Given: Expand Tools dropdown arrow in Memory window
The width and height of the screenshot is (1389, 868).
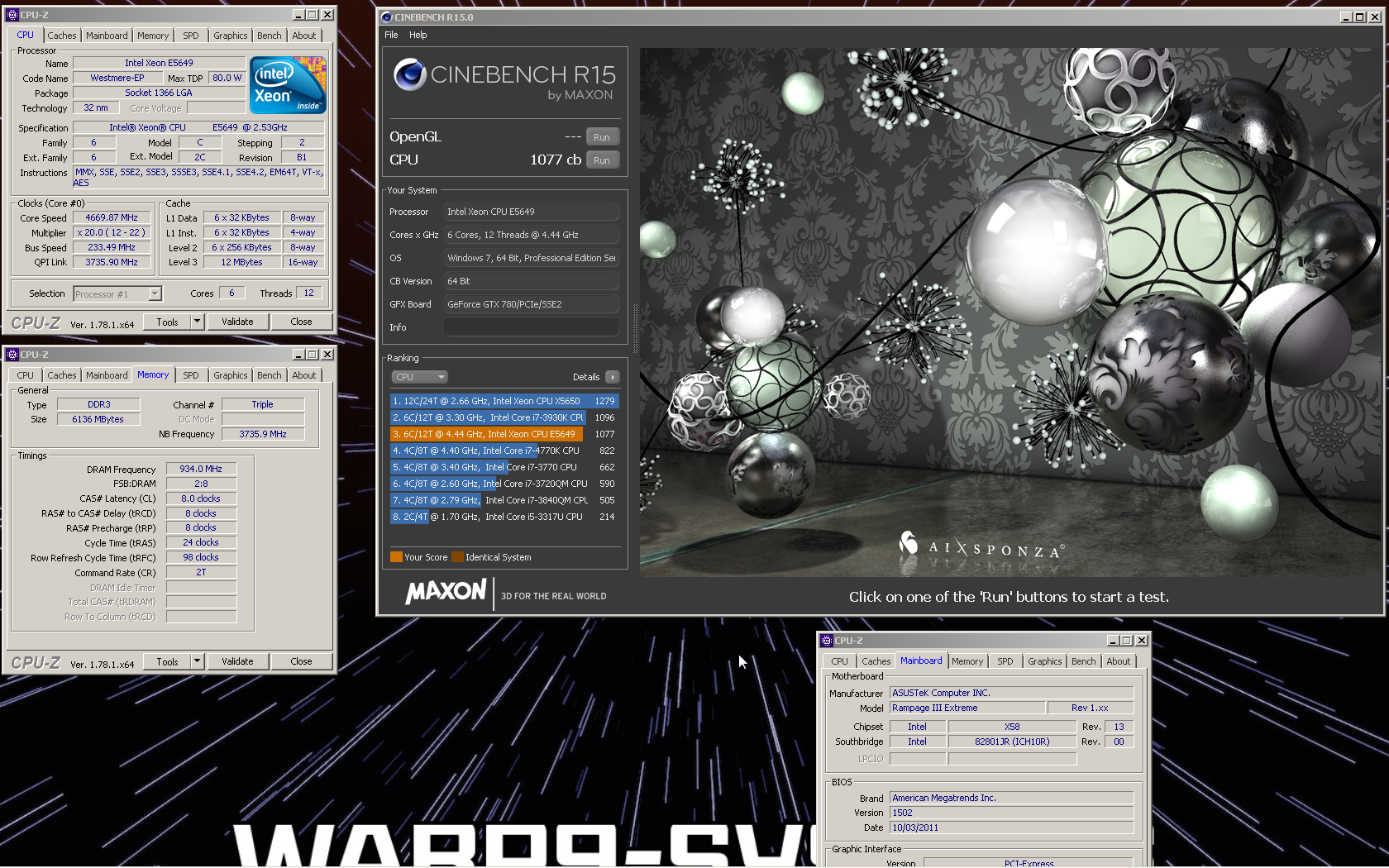Looking at the screenshot, I should 197,661.
